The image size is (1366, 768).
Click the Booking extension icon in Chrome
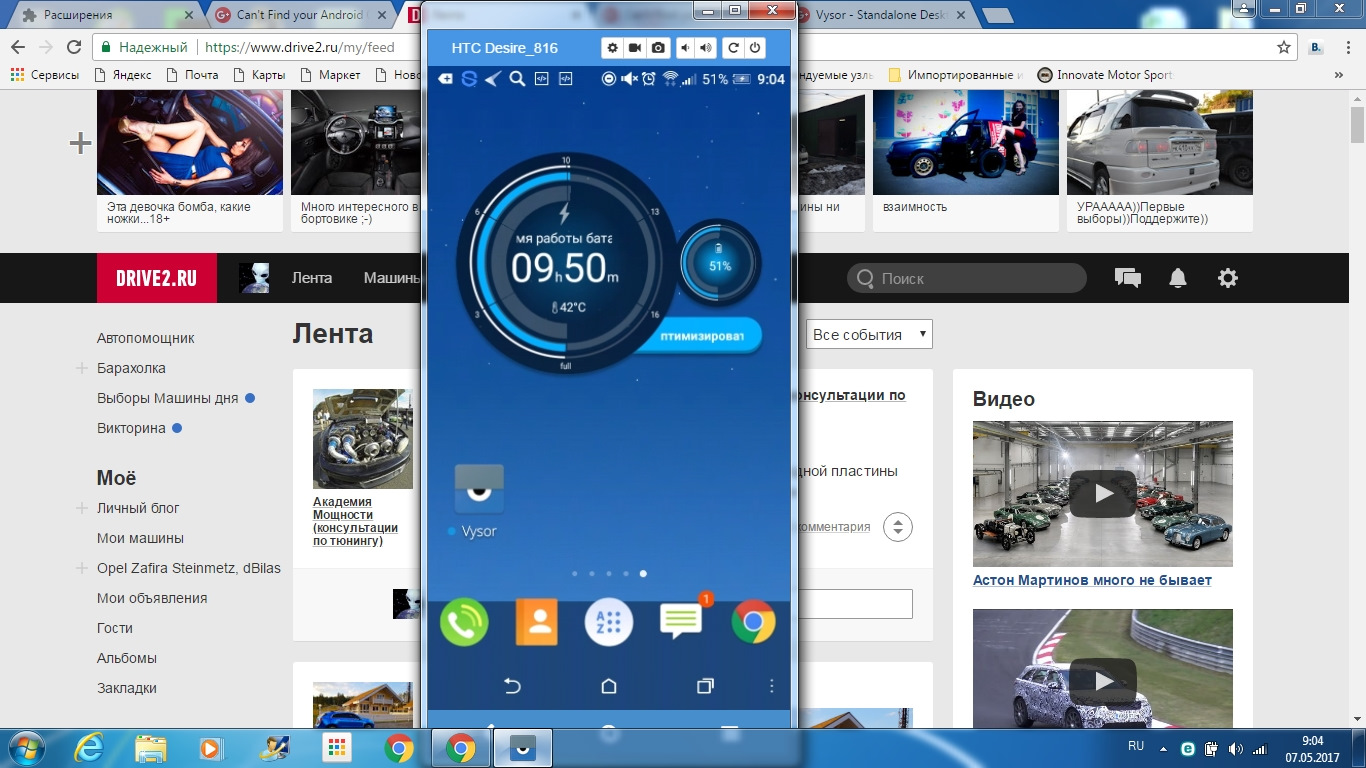1317,47
